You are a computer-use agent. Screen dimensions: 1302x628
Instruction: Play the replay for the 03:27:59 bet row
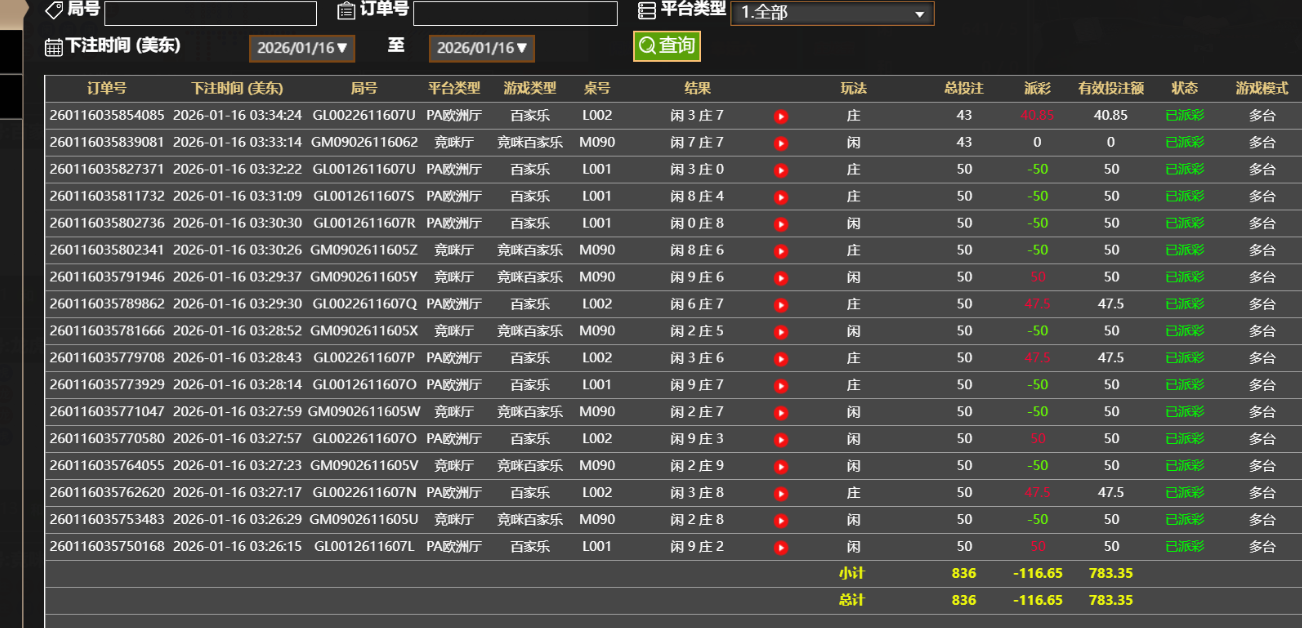779,411
